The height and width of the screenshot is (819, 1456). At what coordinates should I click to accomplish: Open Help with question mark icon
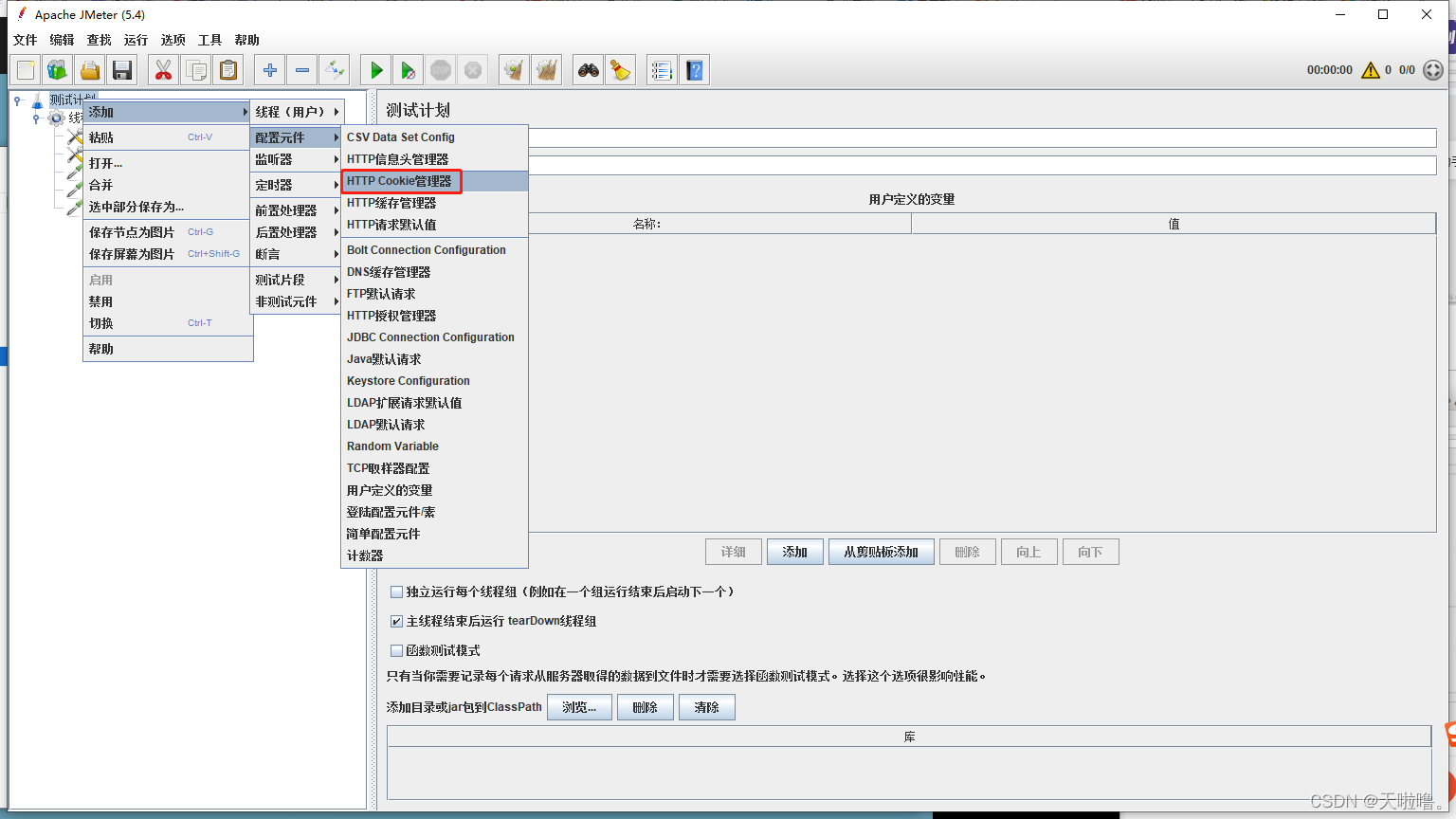pyautogui.click(x=695, y=70)
